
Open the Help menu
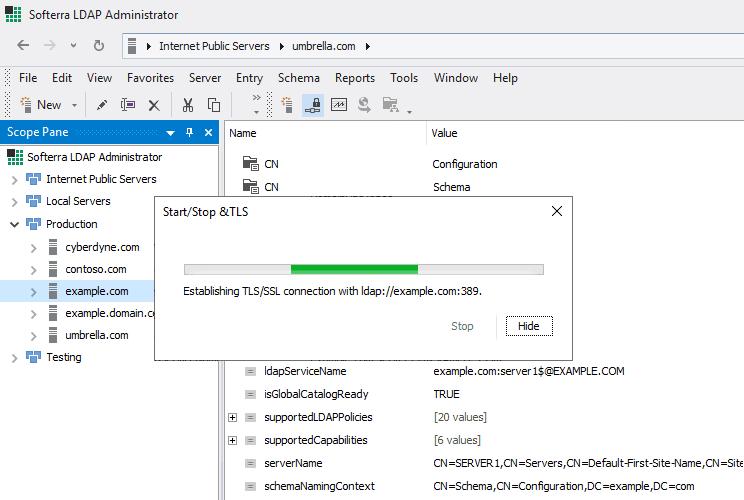coord(505,78)
